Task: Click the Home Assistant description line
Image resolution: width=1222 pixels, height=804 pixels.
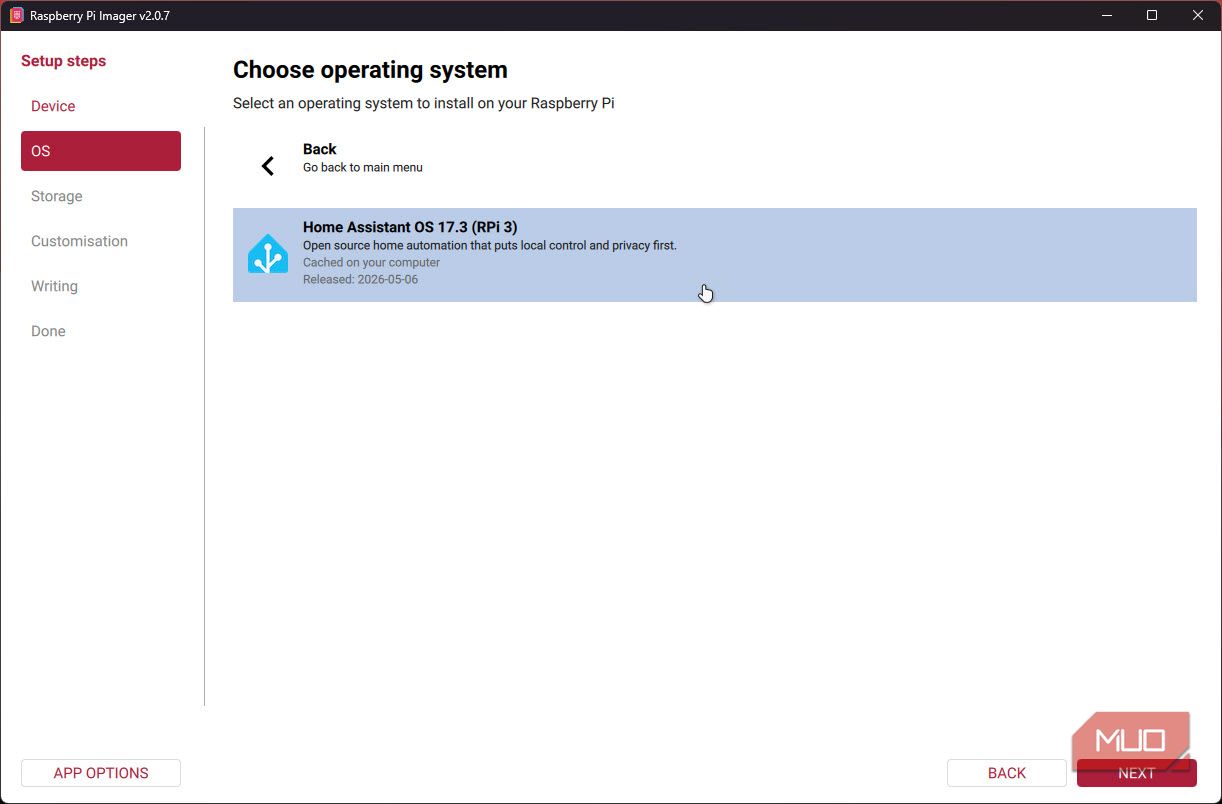Action: click(490, 245)
